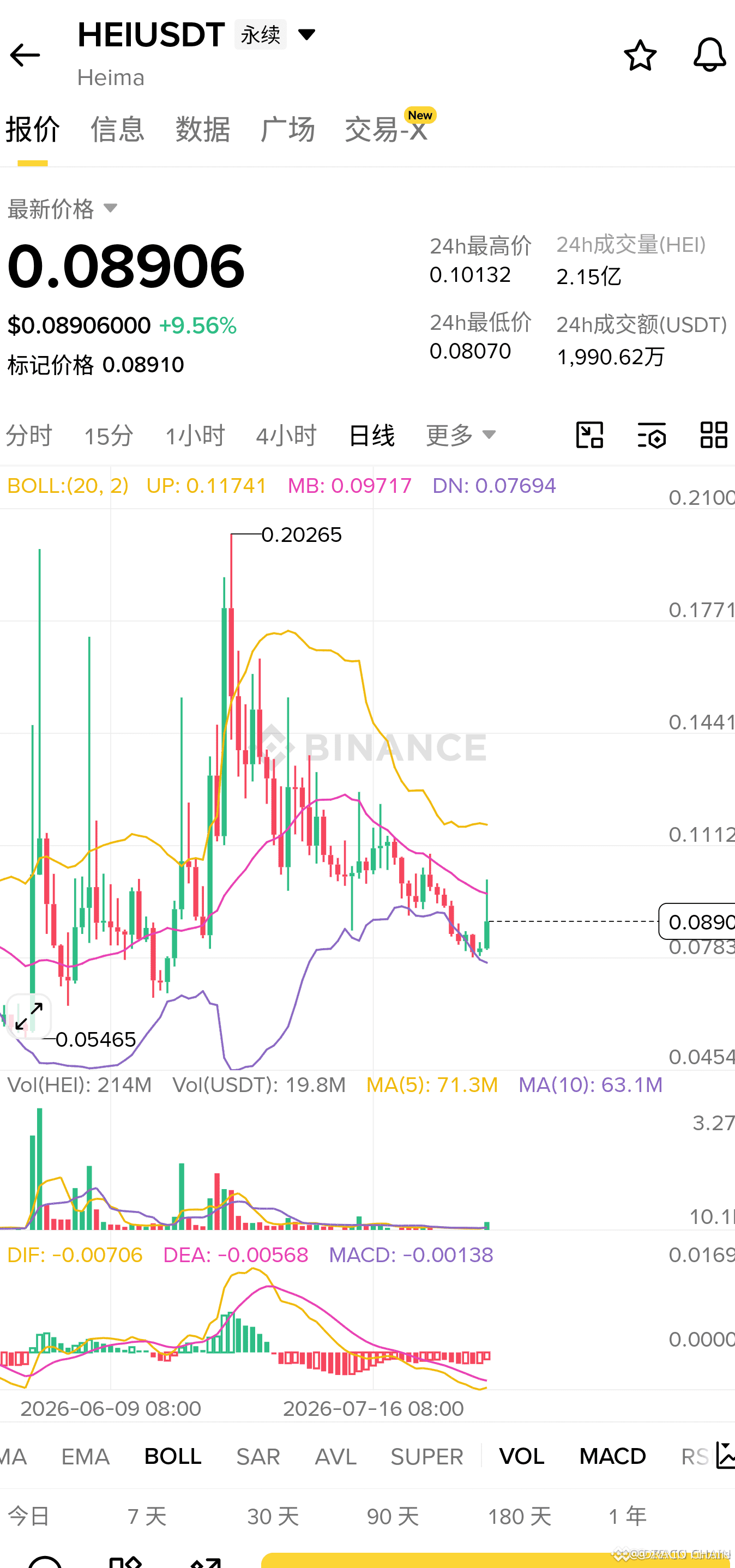Toggle the RSI sub-indicator
The width and height of the screenshot is (735, 1568).
(695, 1457)
